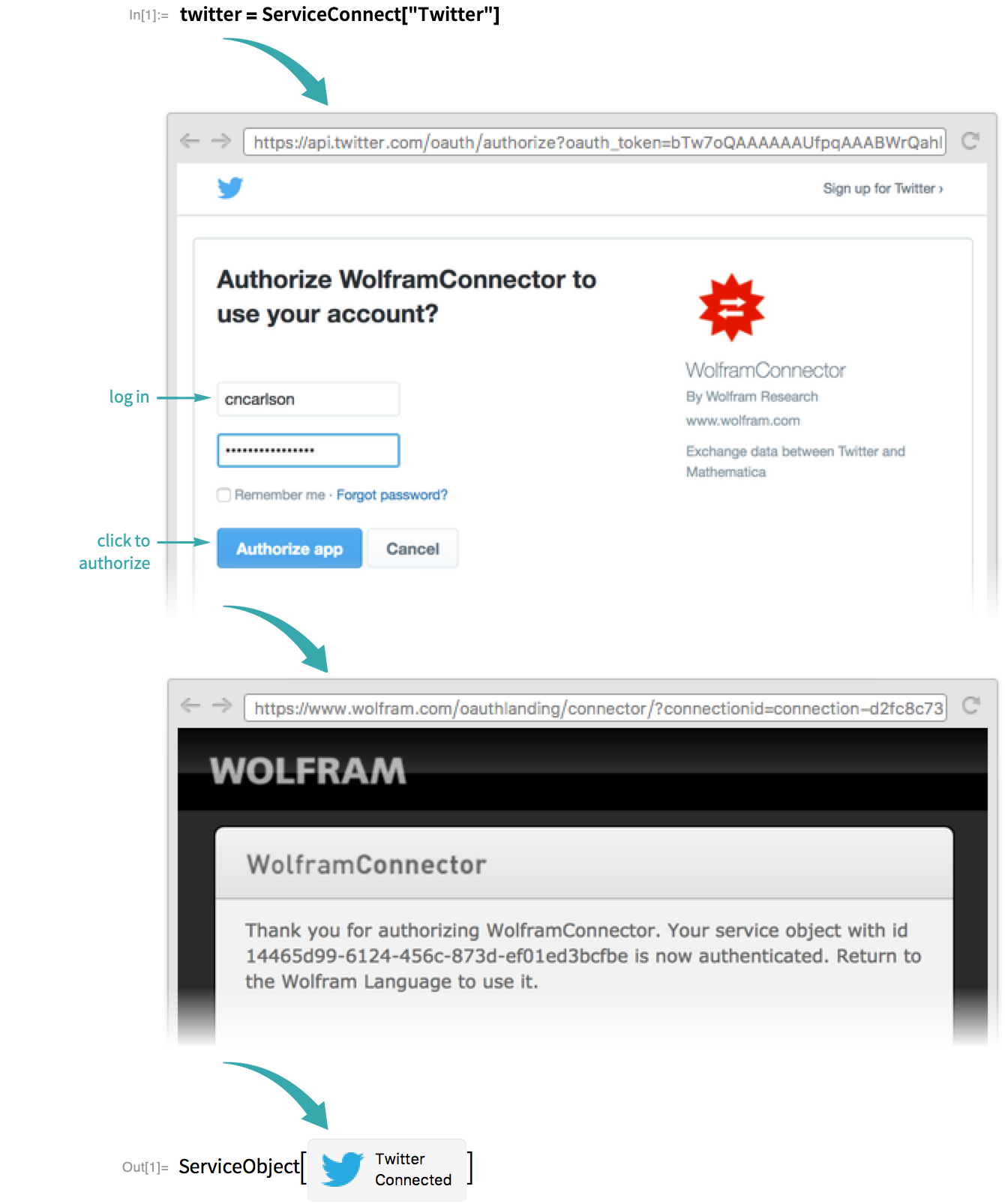Screen dimensions: 1005x1204
Task: Enable the Remember me checkbox
Action: 223,495
